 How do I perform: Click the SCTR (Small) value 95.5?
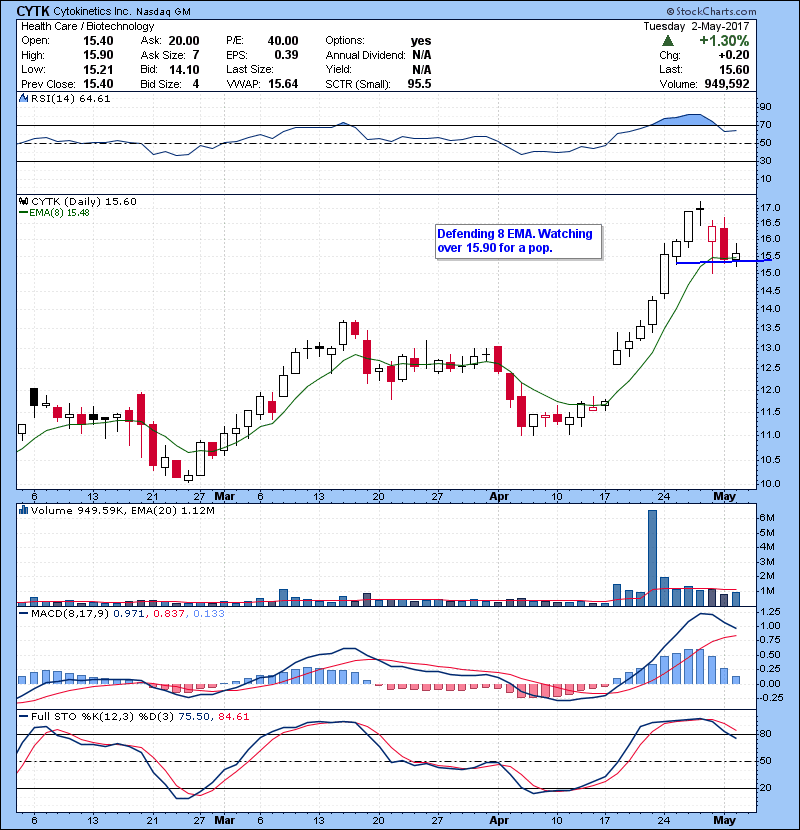pyautogui.click(x=419, y=84)
